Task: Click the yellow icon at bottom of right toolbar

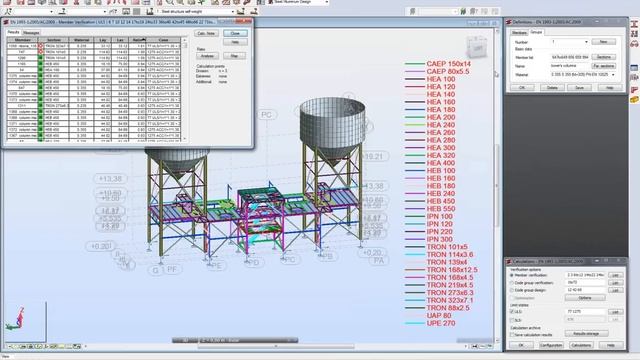Action: point(634,100)
